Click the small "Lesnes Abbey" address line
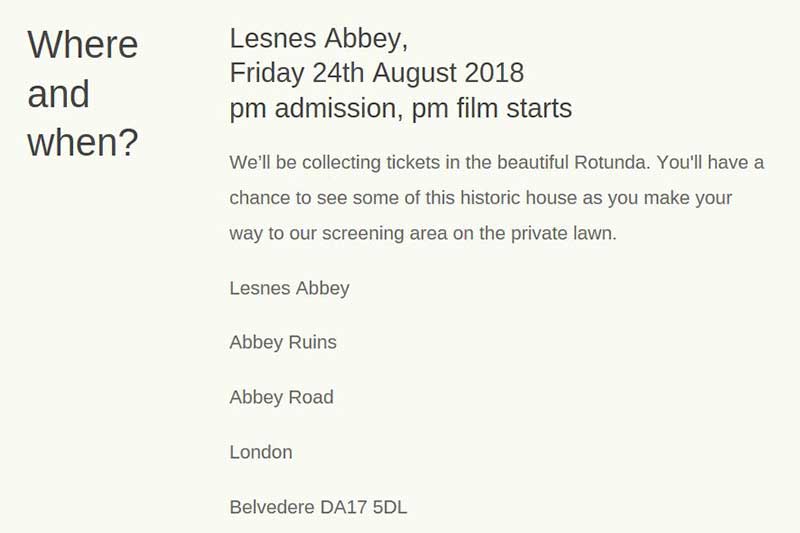Viewport: 800px width, 533px height. (x=289, y=288)
